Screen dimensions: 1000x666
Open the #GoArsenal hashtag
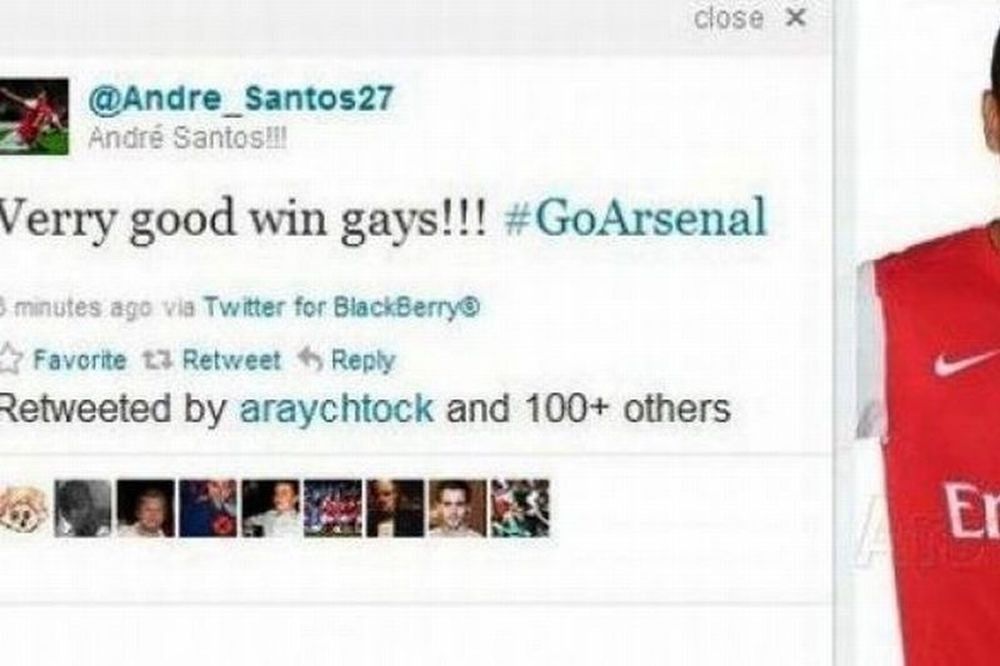pos(635,219)
